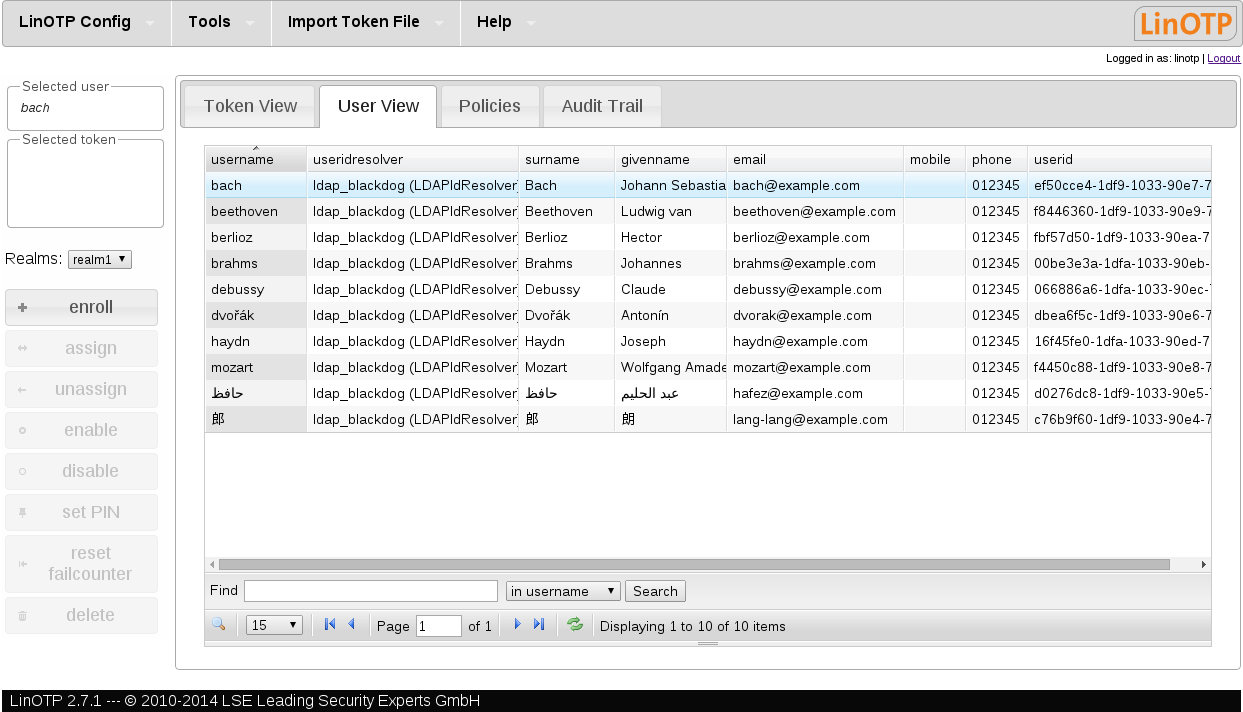
Task: Click the Logout link
Action: point(1224,58)
